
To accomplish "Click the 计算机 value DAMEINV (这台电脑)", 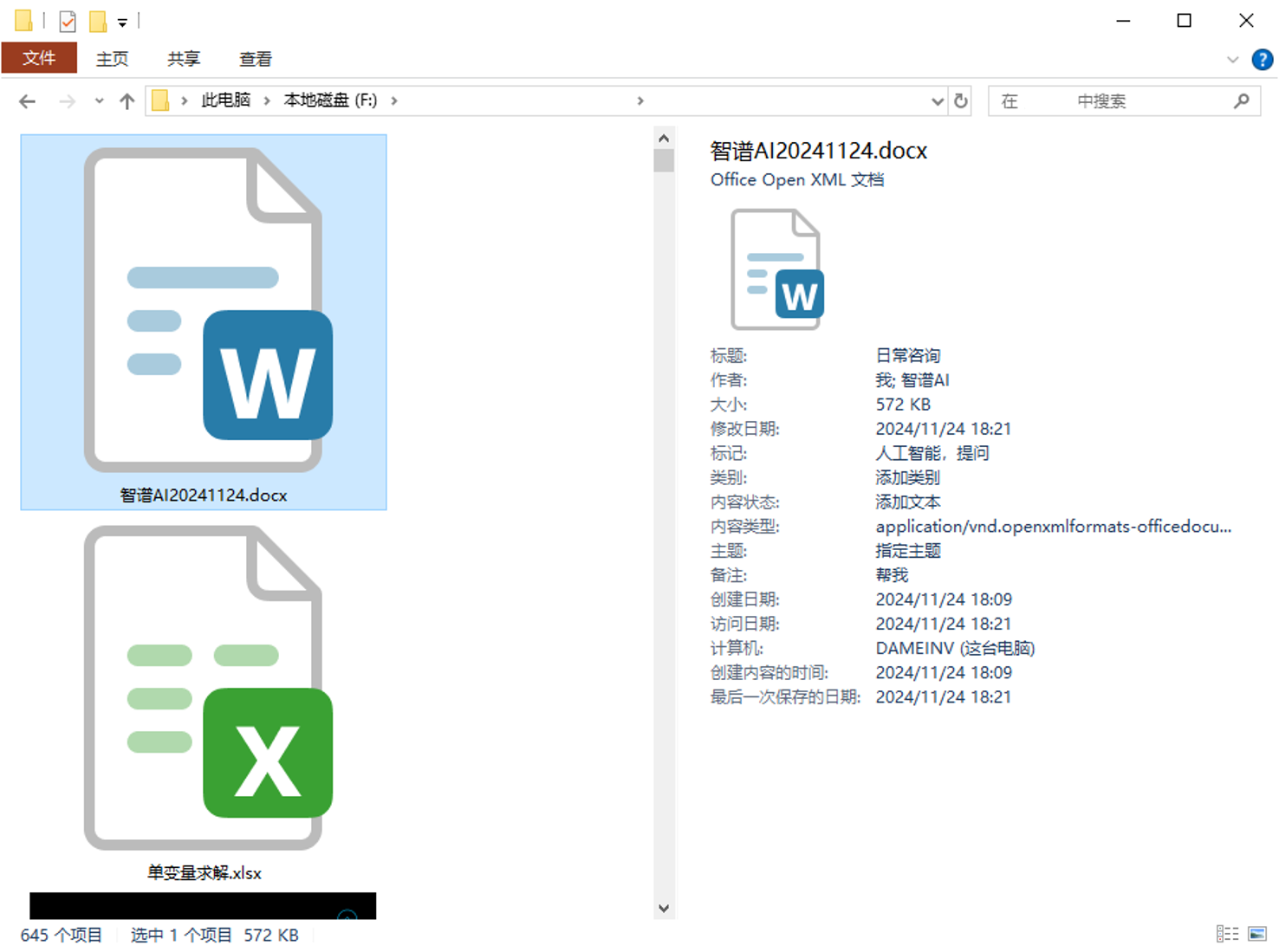I will pyautogui.click(x=955, y=648).
